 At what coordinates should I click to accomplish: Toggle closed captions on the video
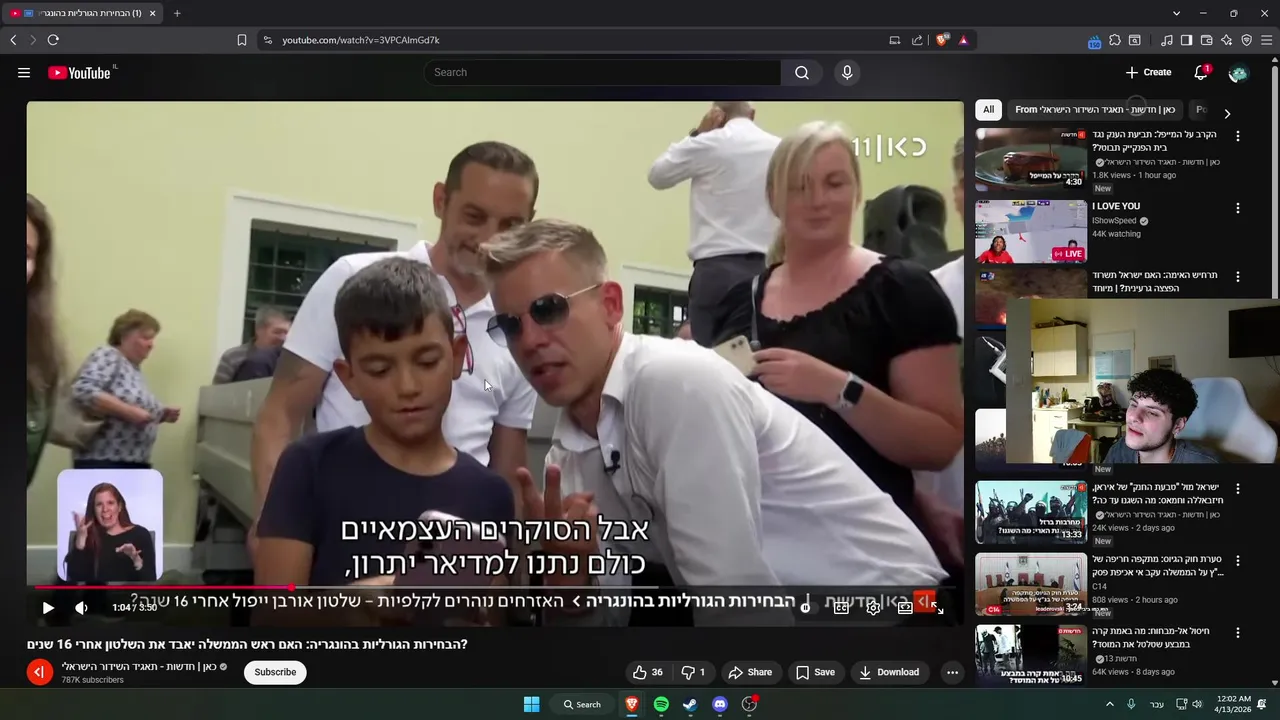click(842, 607)
